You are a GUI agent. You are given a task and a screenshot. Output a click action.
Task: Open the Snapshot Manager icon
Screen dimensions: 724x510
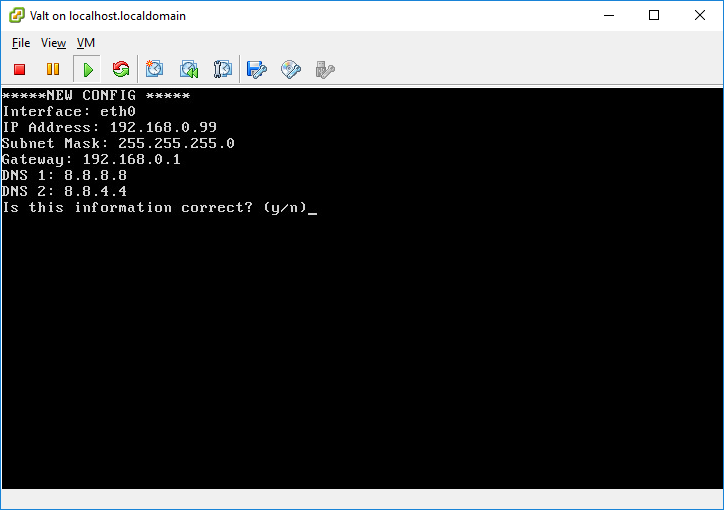coord(223,69)
